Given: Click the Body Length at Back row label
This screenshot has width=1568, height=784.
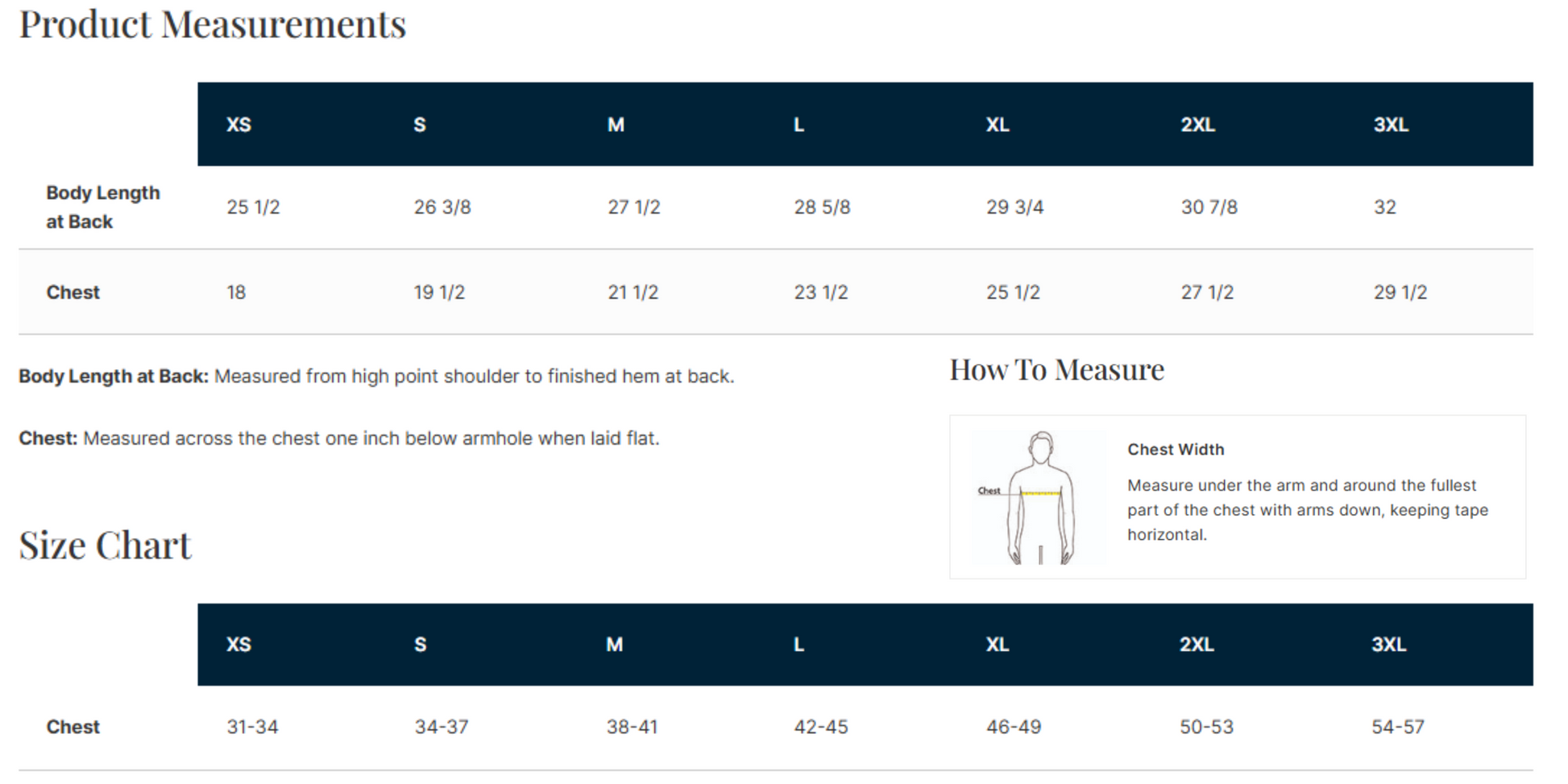Looking at the screenshot, I should pyautogui.click(x=103, y=207).
